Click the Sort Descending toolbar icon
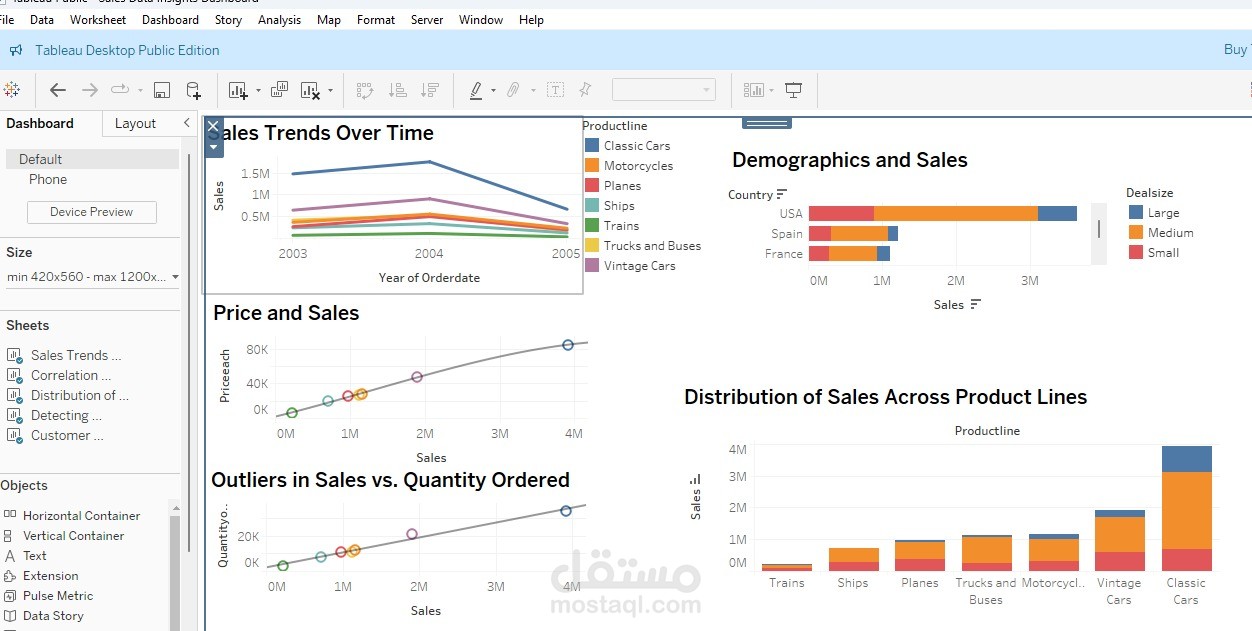Image resolution: width=1252 pixels, height=631 pixels. 430,89
